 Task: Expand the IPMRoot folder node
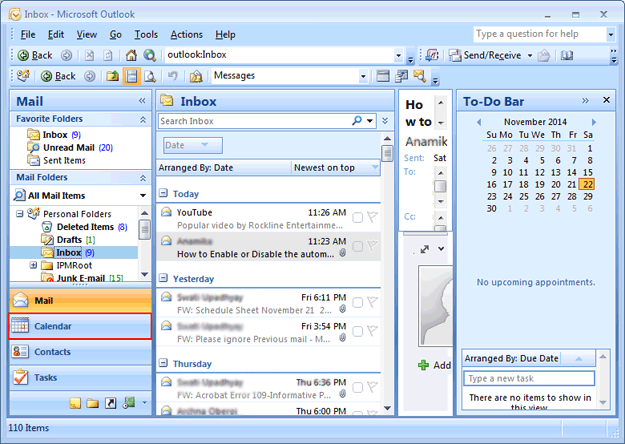point(33,265)
